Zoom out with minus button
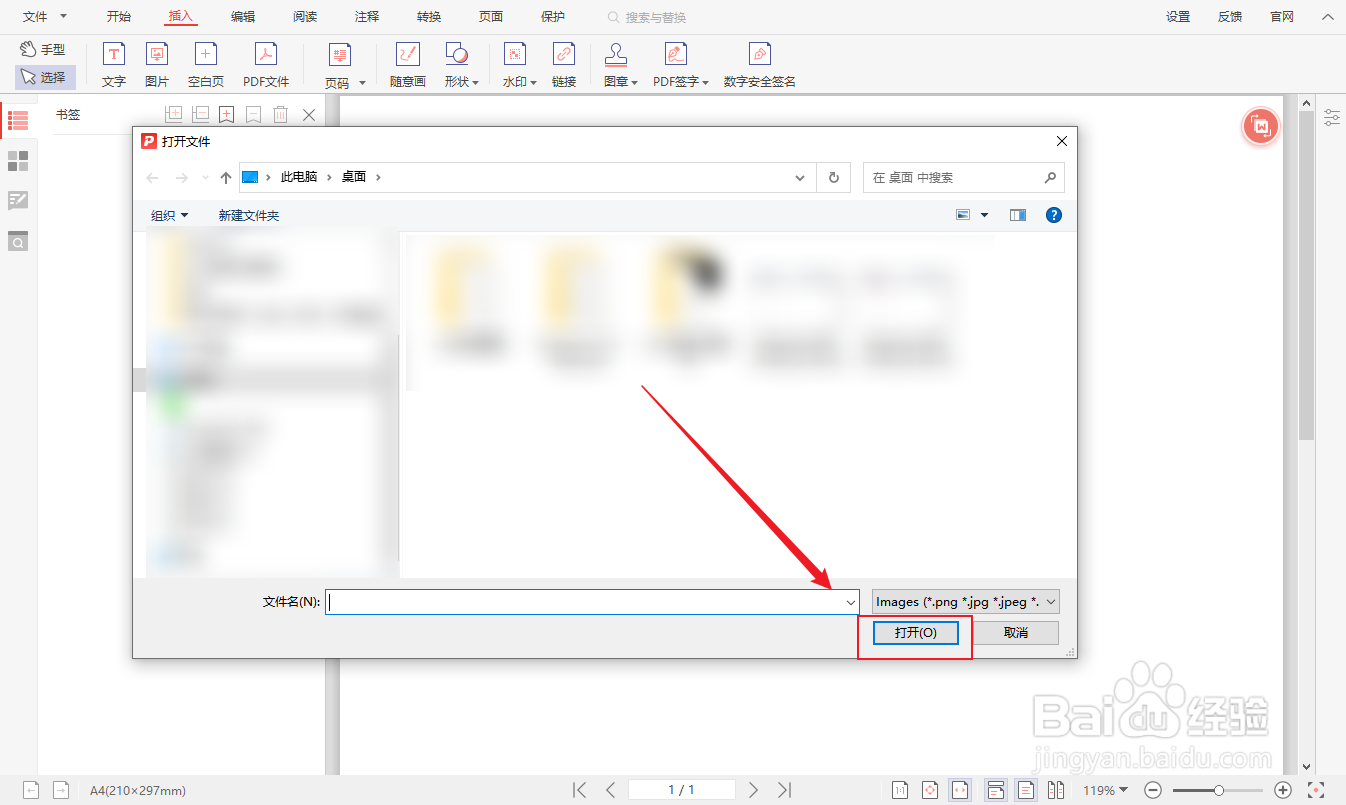 point(1153,790)
